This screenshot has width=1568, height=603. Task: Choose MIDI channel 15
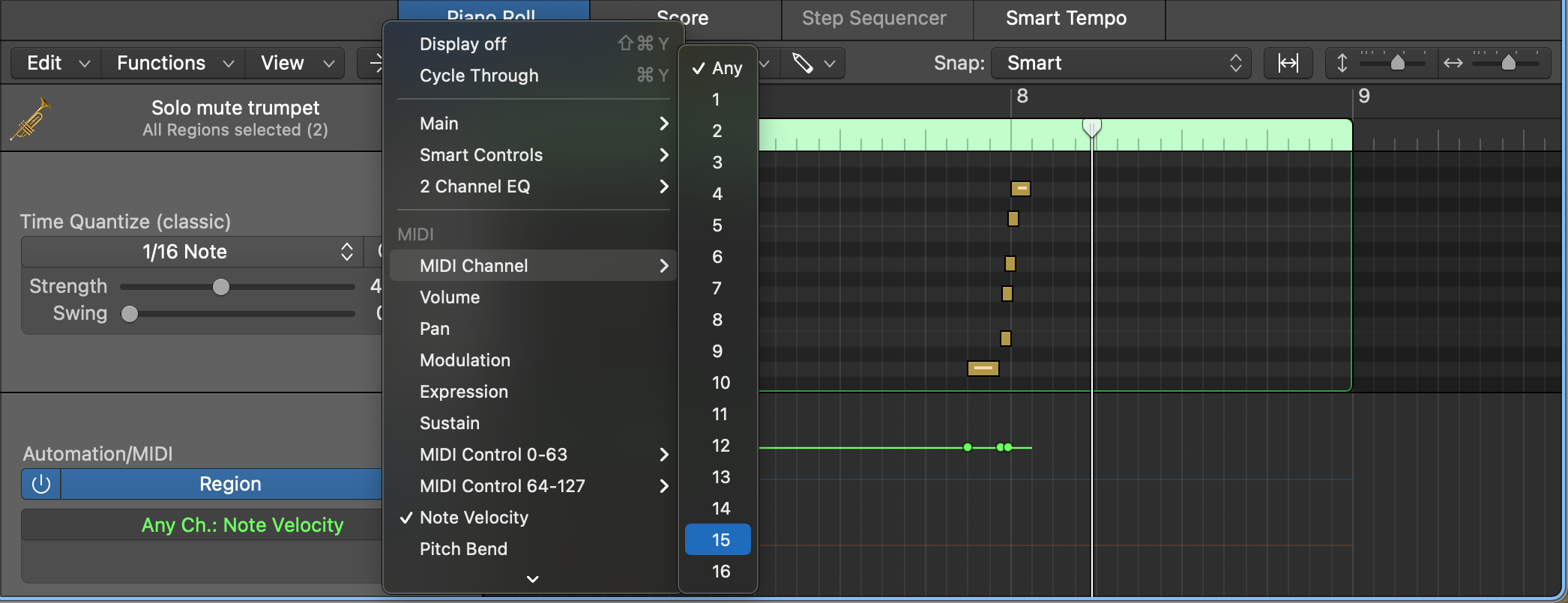point(718,540)
